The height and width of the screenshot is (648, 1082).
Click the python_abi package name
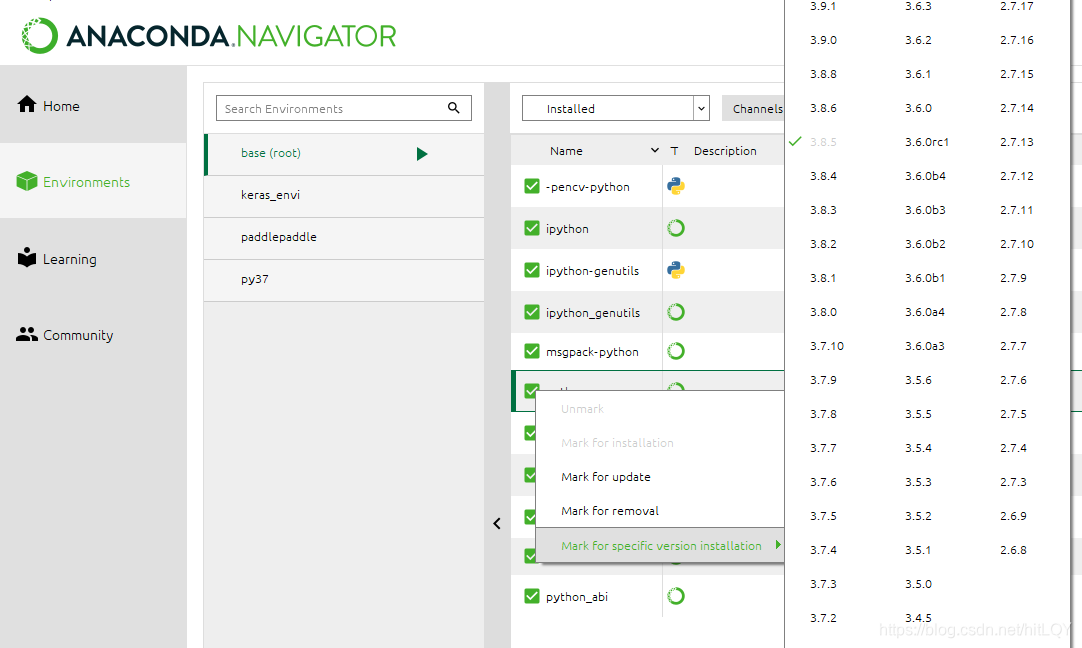(577, 597)
